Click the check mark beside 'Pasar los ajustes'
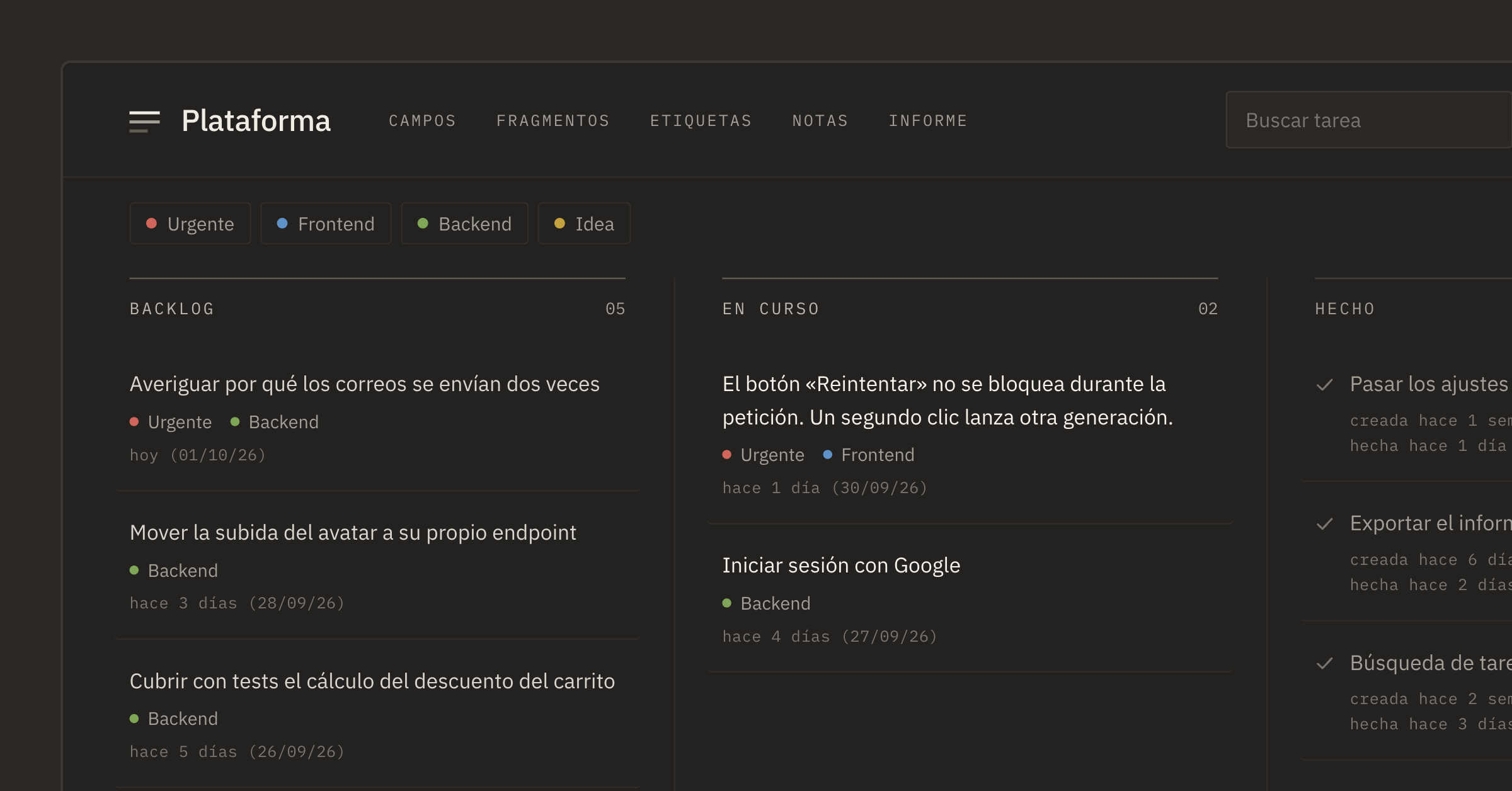1512x791 pixels. (x=1325, y=385)
